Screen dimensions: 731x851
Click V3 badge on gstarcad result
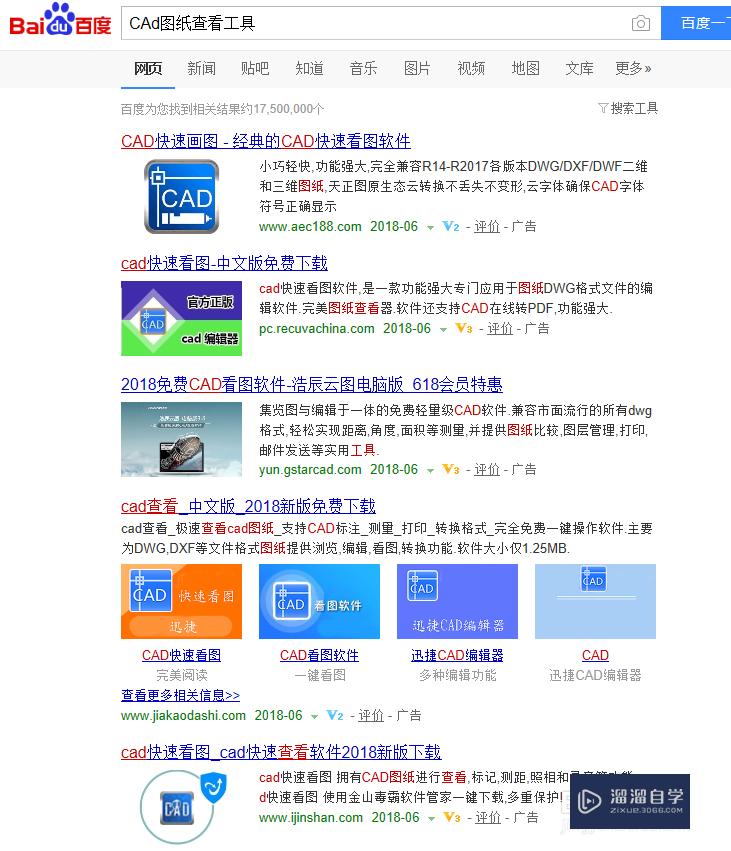[x=451, y=469]
